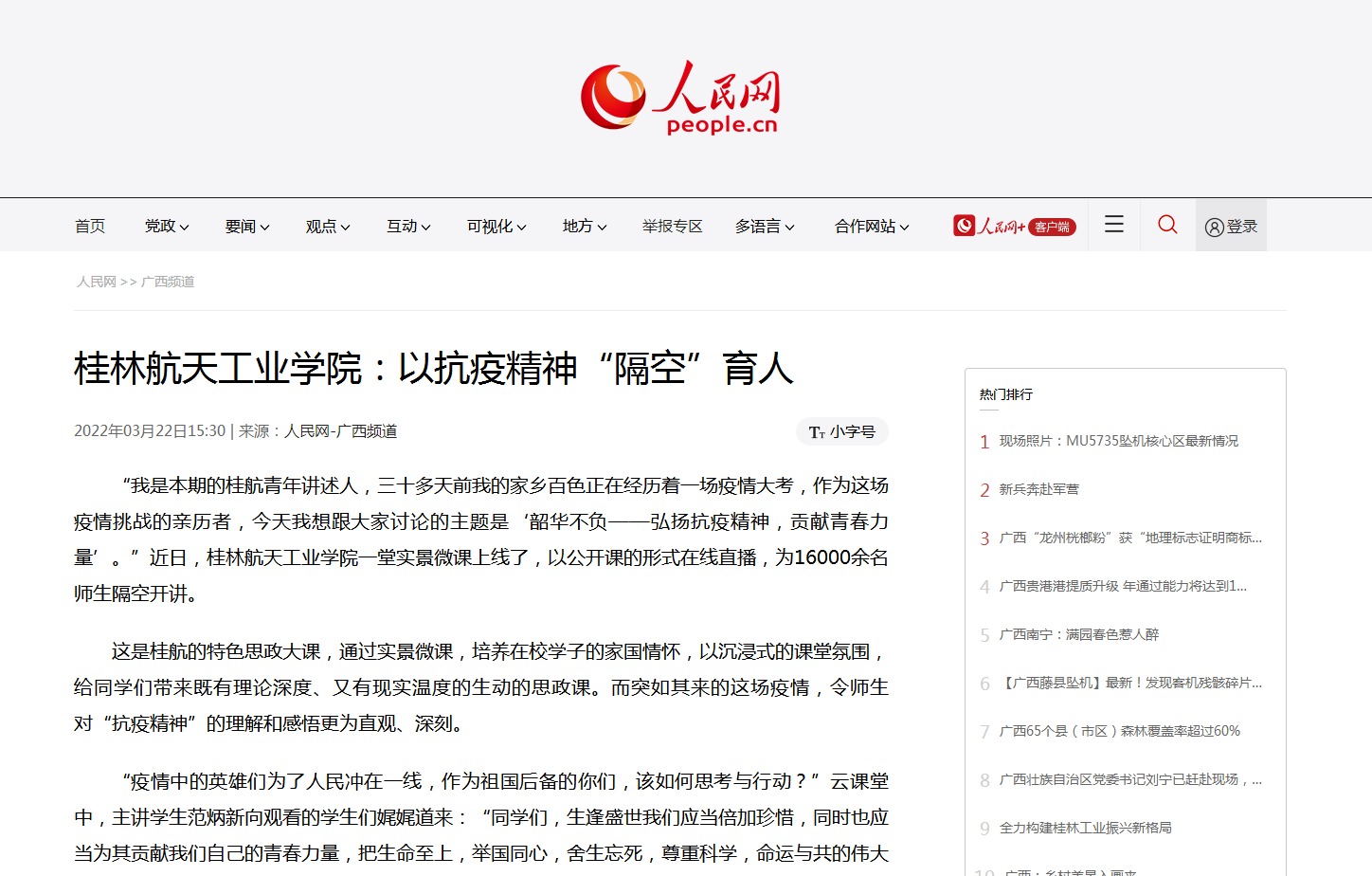Expand the 观点 dropdown menu
The image size is (1372, 876).
tap(328, 227)
